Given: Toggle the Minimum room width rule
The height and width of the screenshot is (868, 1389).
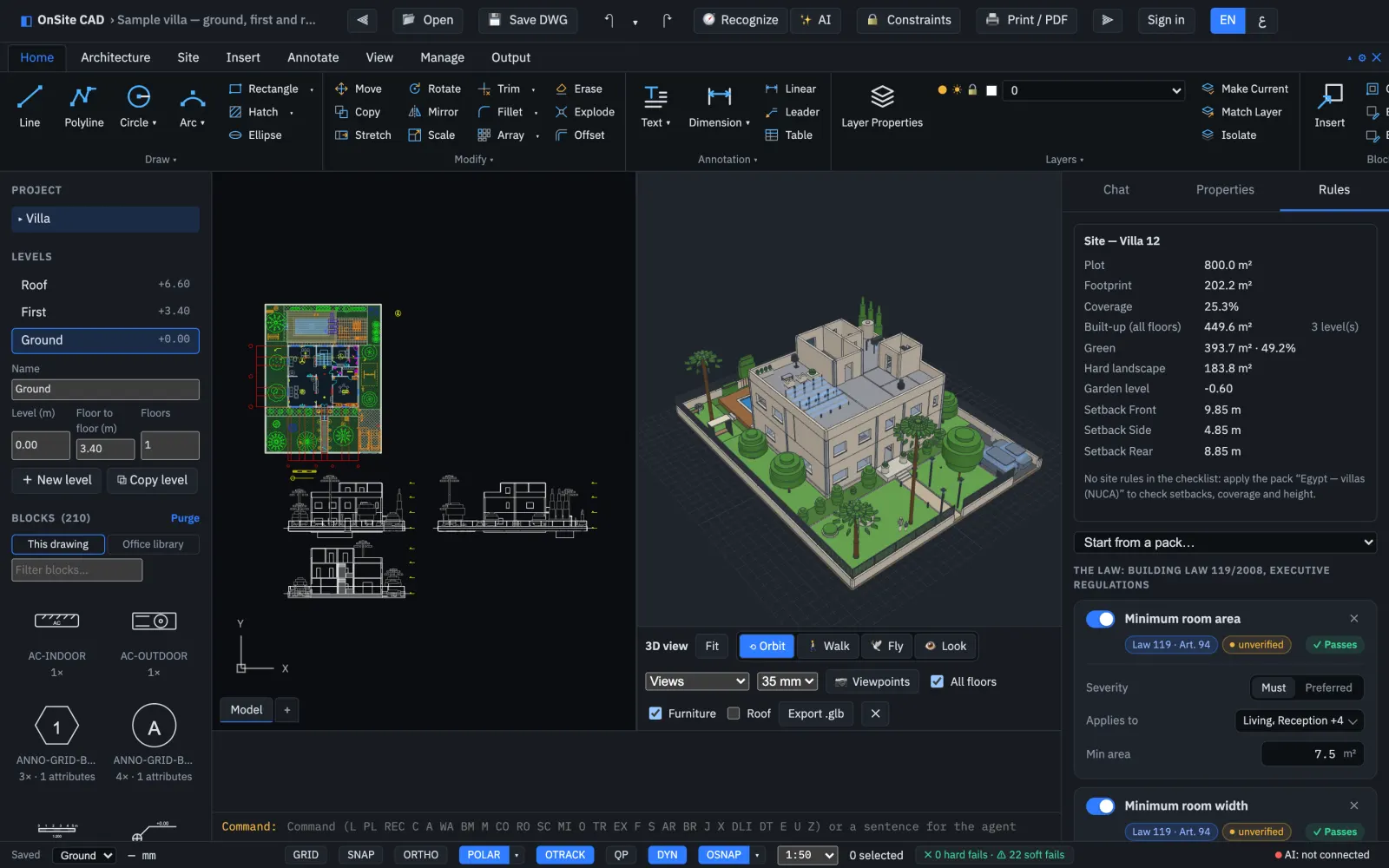Looking at the screenshot, I should pyautogui.click(x=1101, y=806).
